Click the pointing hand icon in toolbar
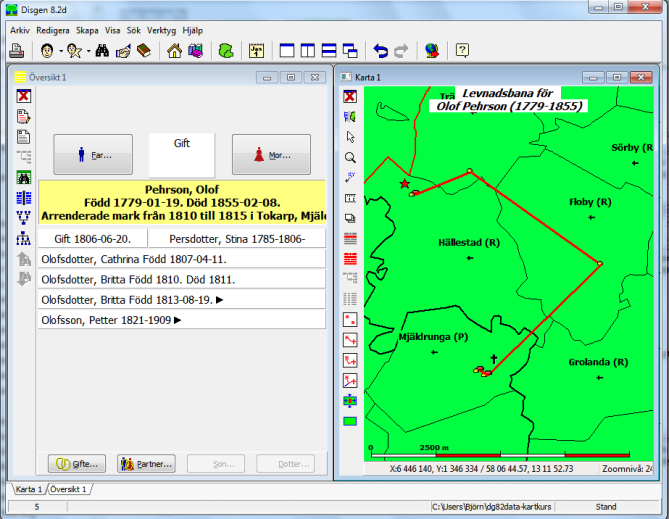 click(123, 51)
